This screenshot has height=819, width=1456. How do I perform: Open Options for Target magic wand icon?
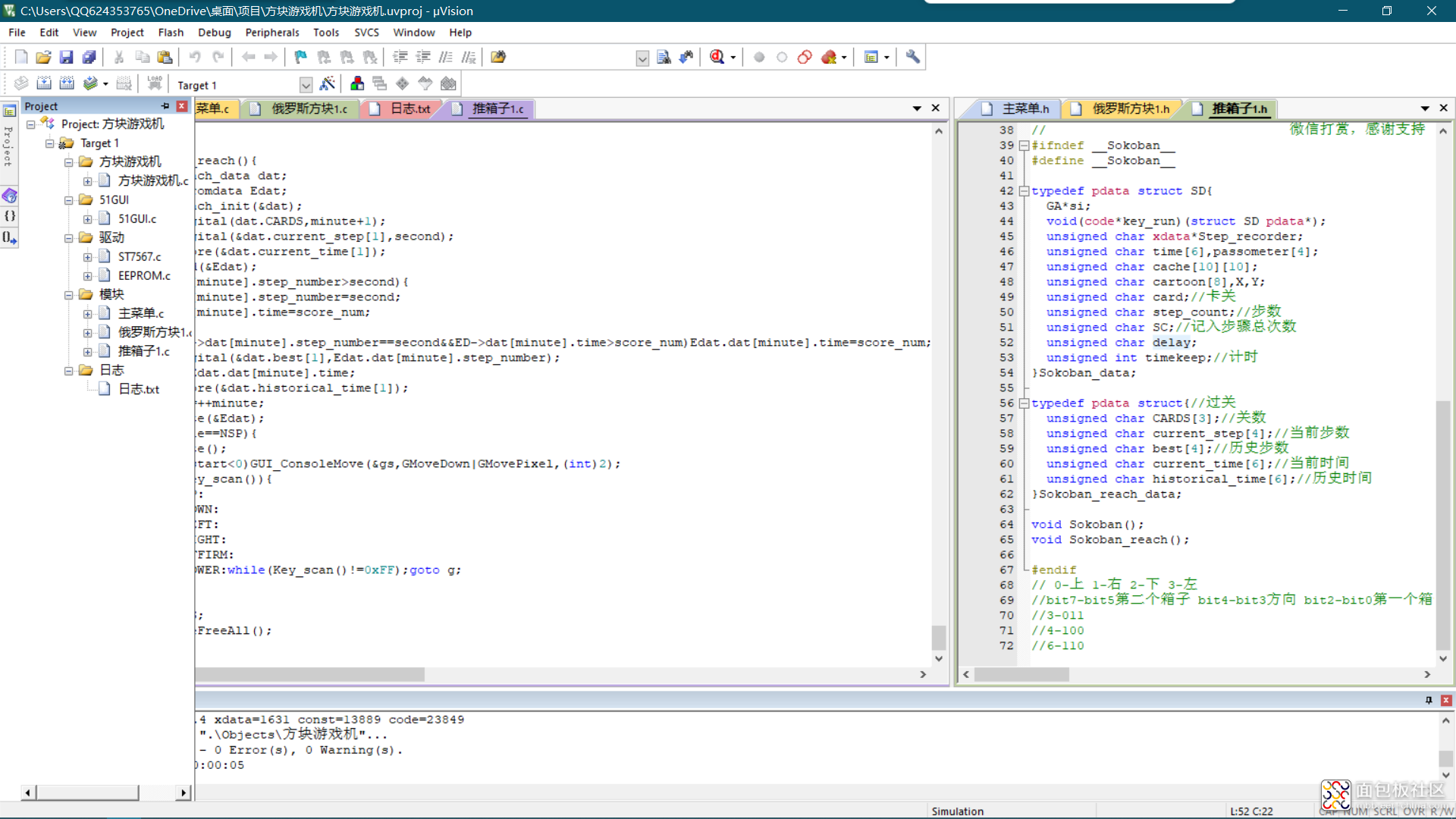[x=328, y=83]
